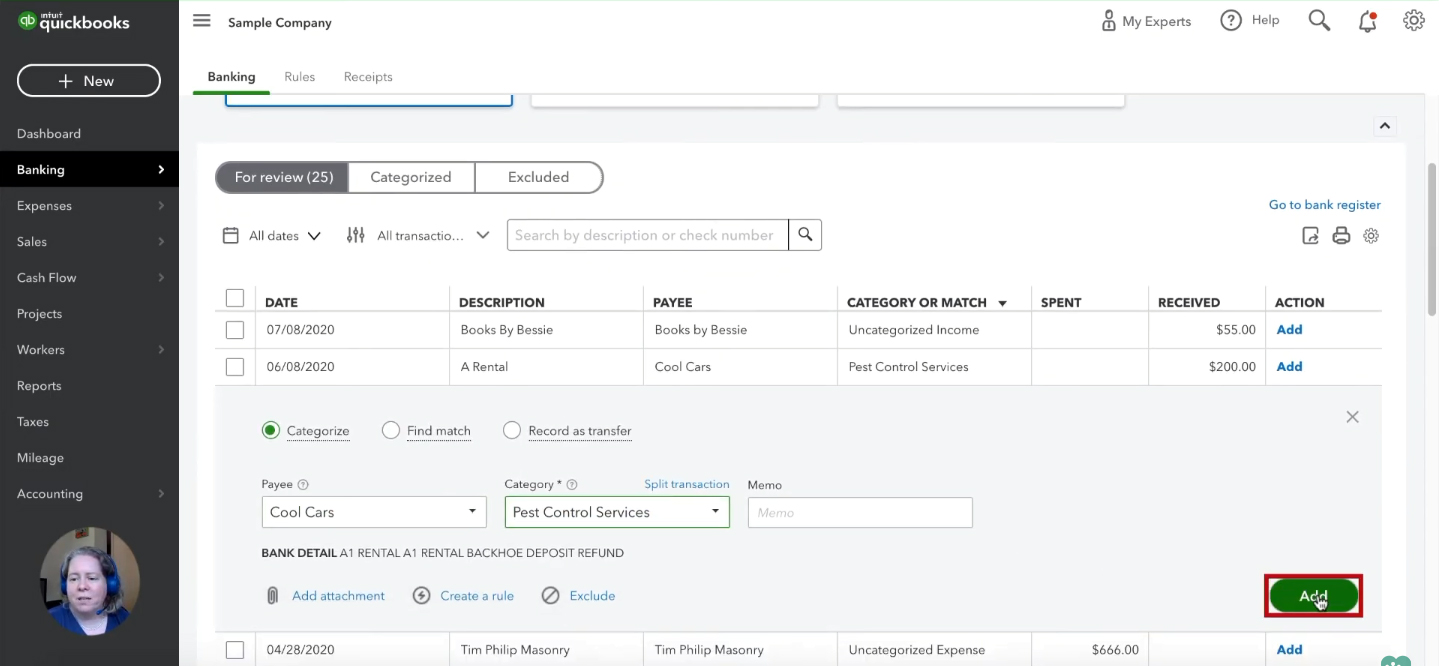Open the All dates filter dropdown
This screenshot has height=666, width=1439.
point(272,236)
